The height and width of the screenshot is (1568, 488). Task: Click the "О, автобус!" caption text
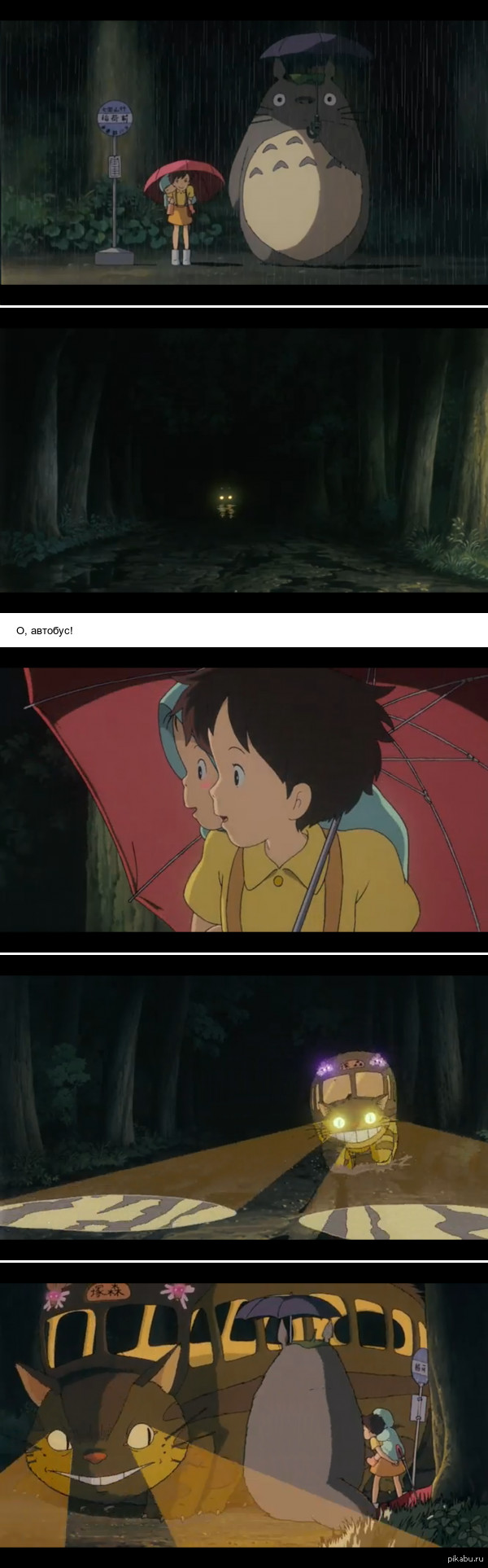point(45,630)
